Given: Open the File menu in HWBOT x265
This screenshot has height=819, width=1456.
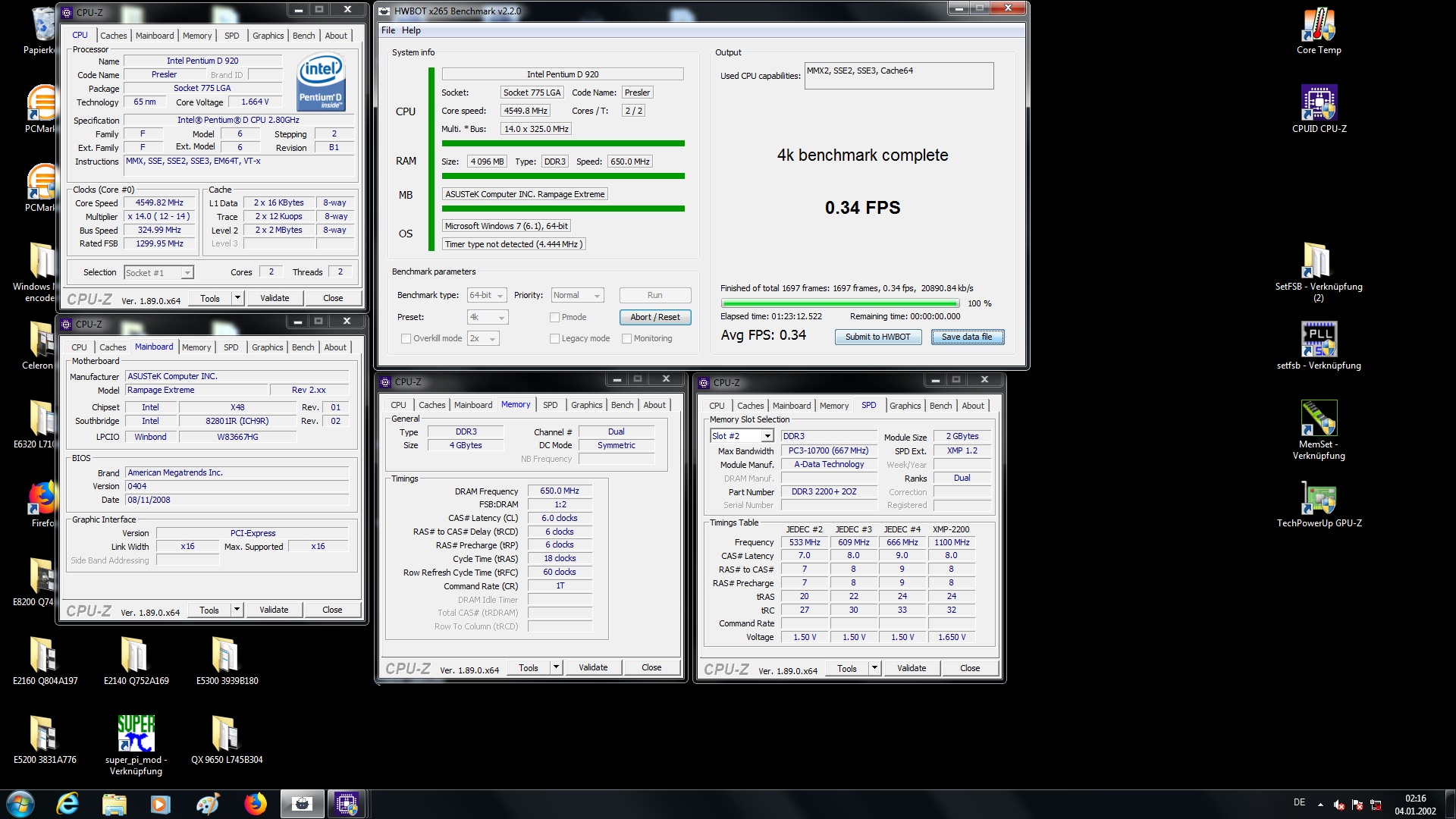Looking at the screenshot, I should 388,30.
